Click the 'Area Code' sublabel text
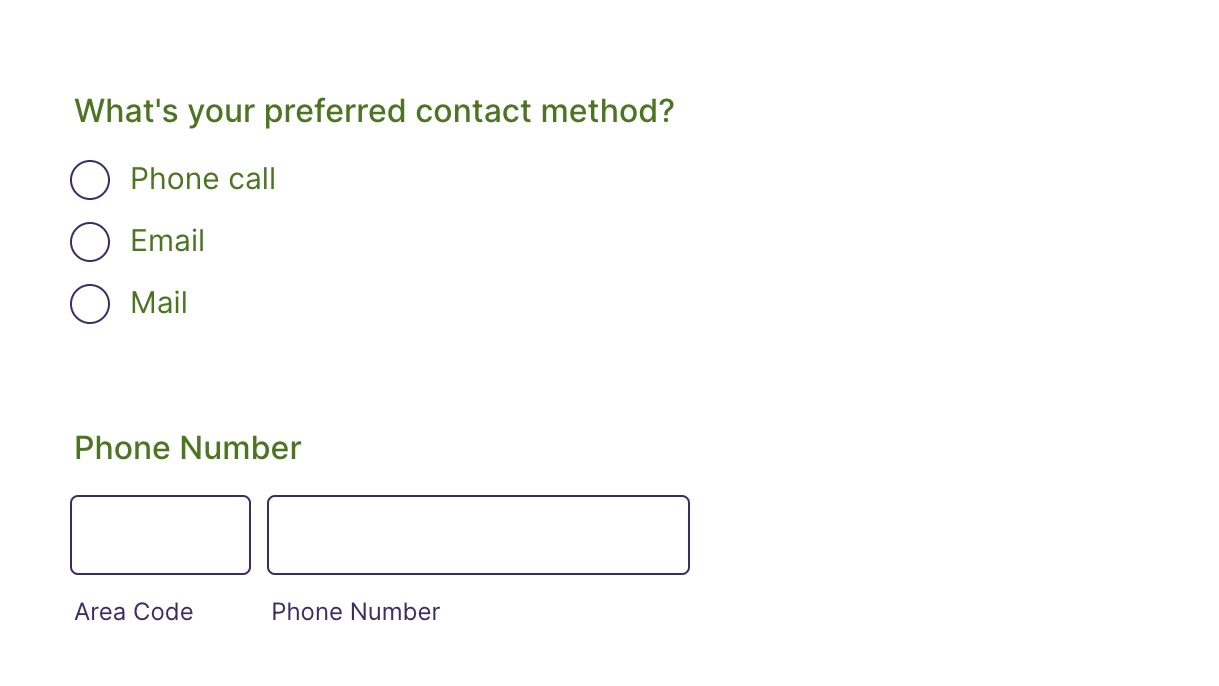 click(x=134, y=612)
